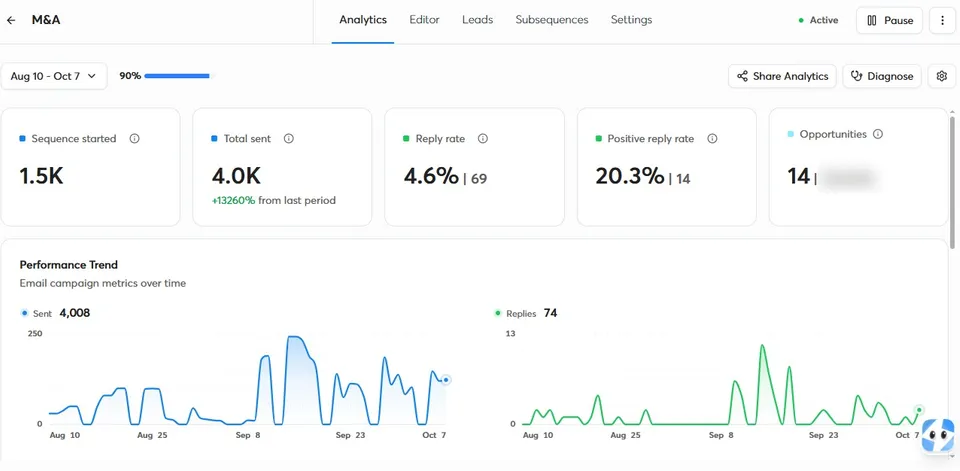Image resolution: width=960 pixels, height=471 pixels.
Task: Click the 4.6% reply rate value
Action: [x=431, y=176]
